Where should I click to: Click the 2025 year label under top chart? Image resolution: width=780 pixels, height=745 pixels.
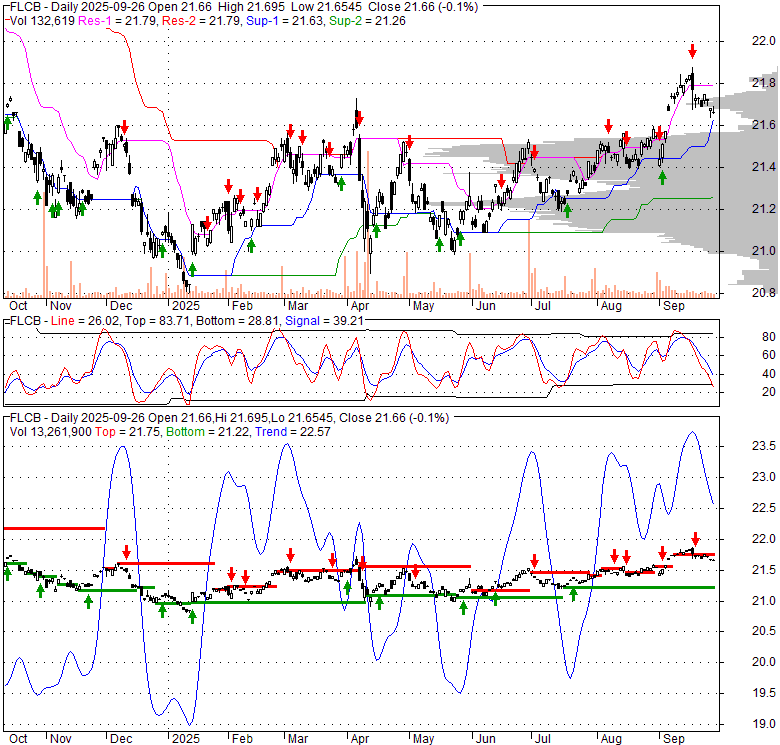(x=186, y=306)
